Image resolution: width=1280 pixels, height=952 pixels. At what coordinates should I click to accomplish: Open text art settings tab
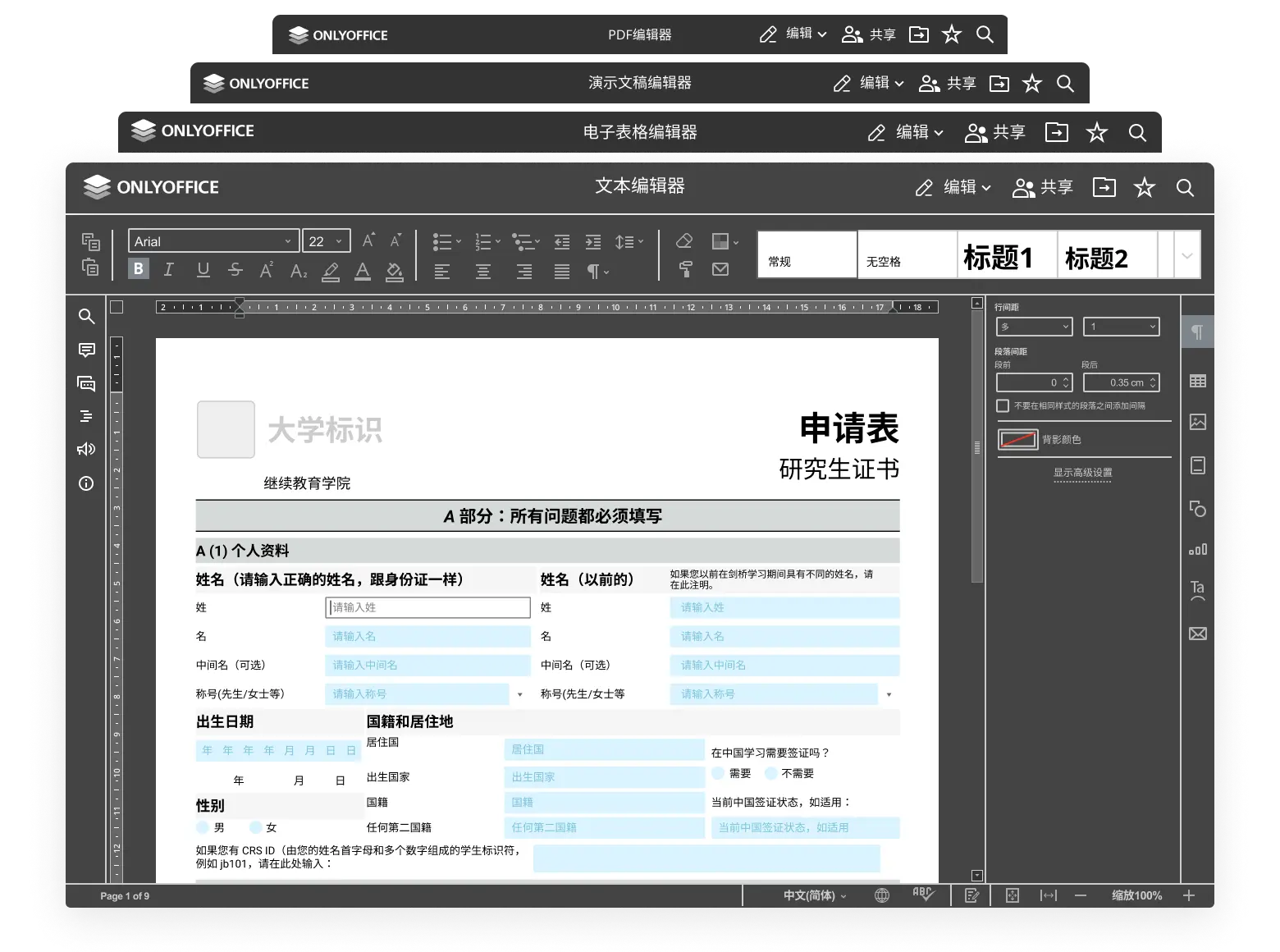pos(1198,591)
